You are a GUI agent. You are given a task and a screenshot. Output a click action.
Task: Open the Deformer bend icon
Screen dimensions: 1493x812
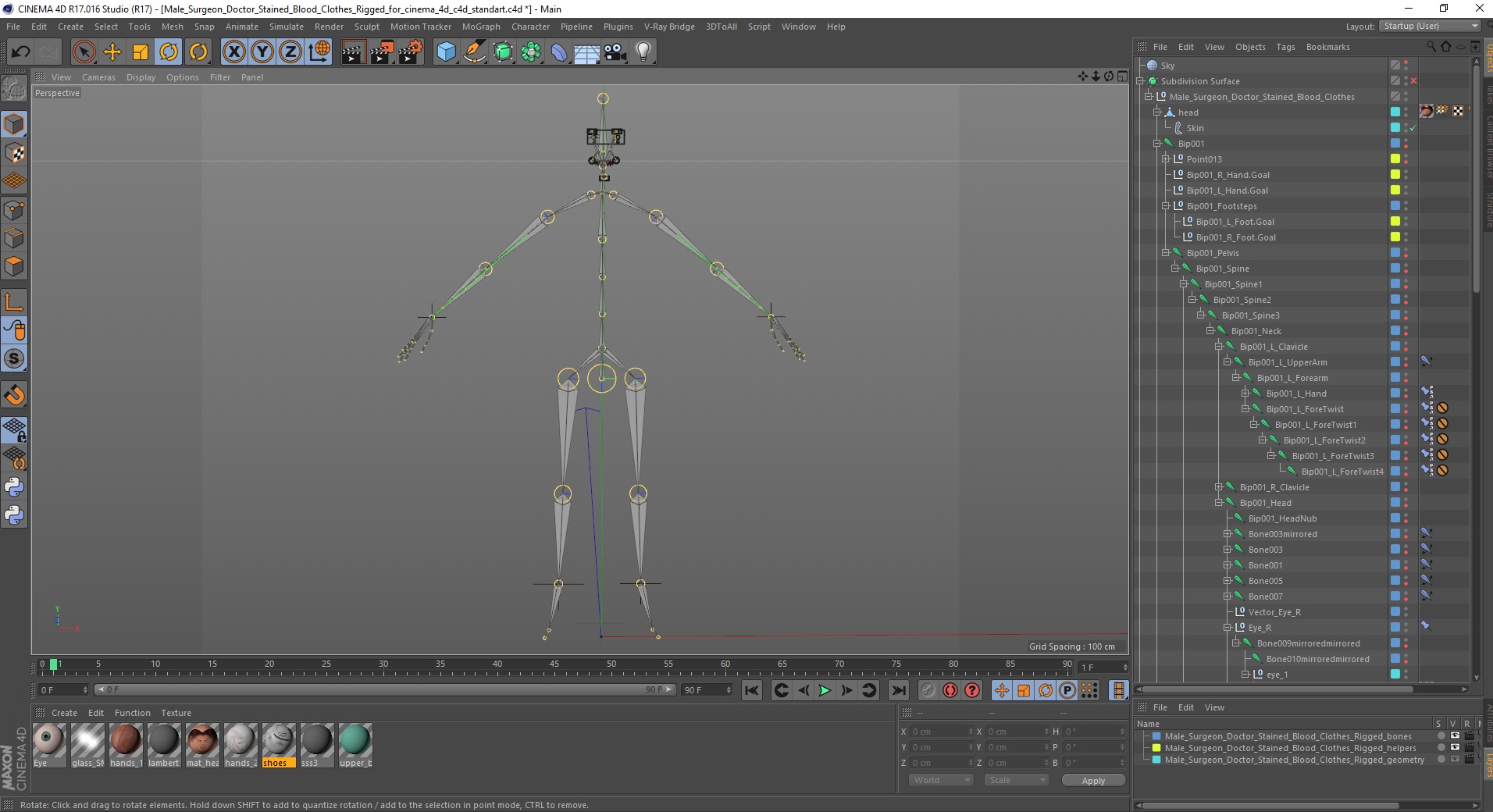pyautogui.click(x=559, y=52)
